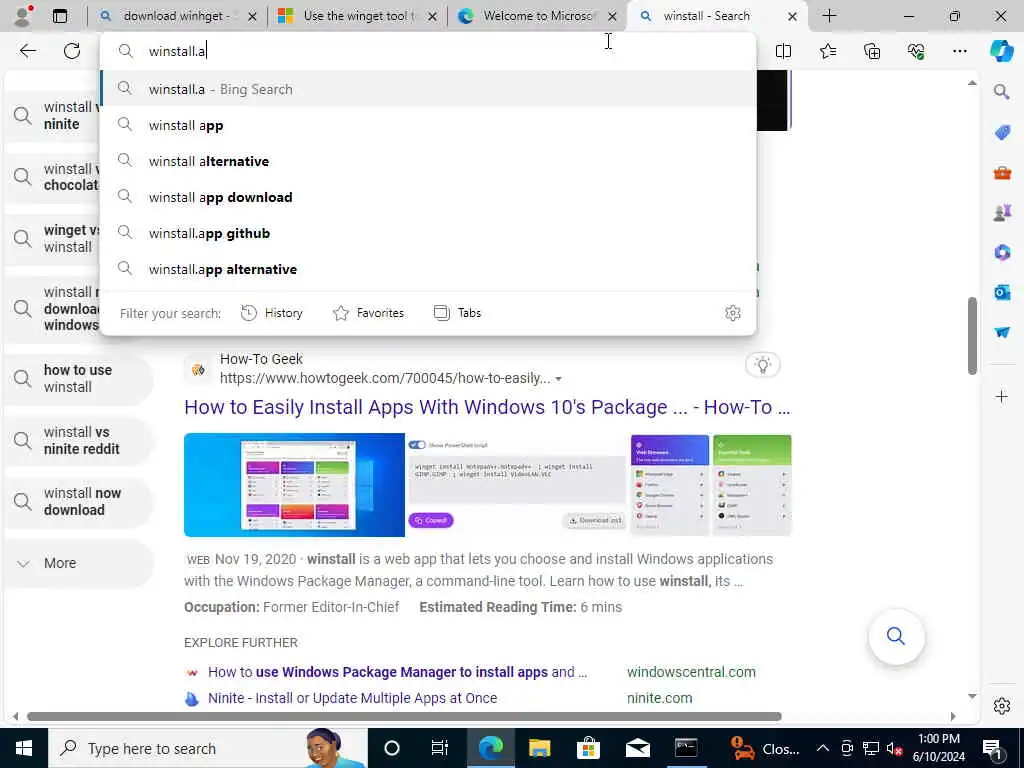Reload the page with the refresh icon
This screenshot has width=1024, height=768.
coord(72,51)
